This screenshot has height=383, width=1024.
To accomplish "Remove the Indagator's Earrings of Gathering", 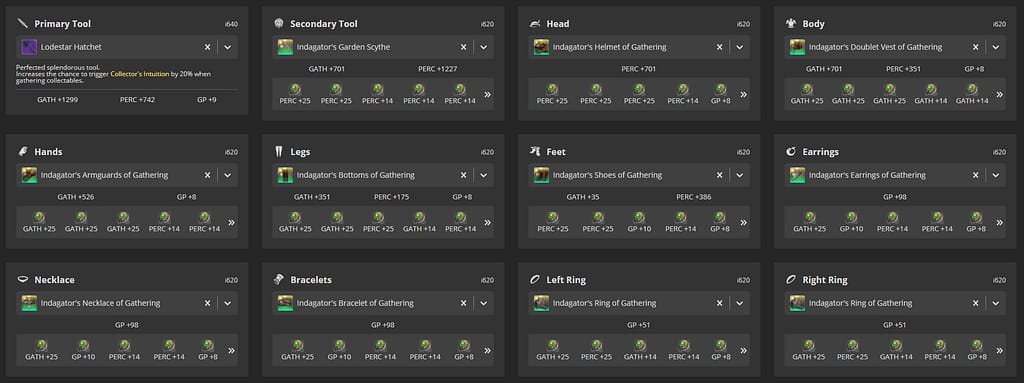I will point(975,175).
